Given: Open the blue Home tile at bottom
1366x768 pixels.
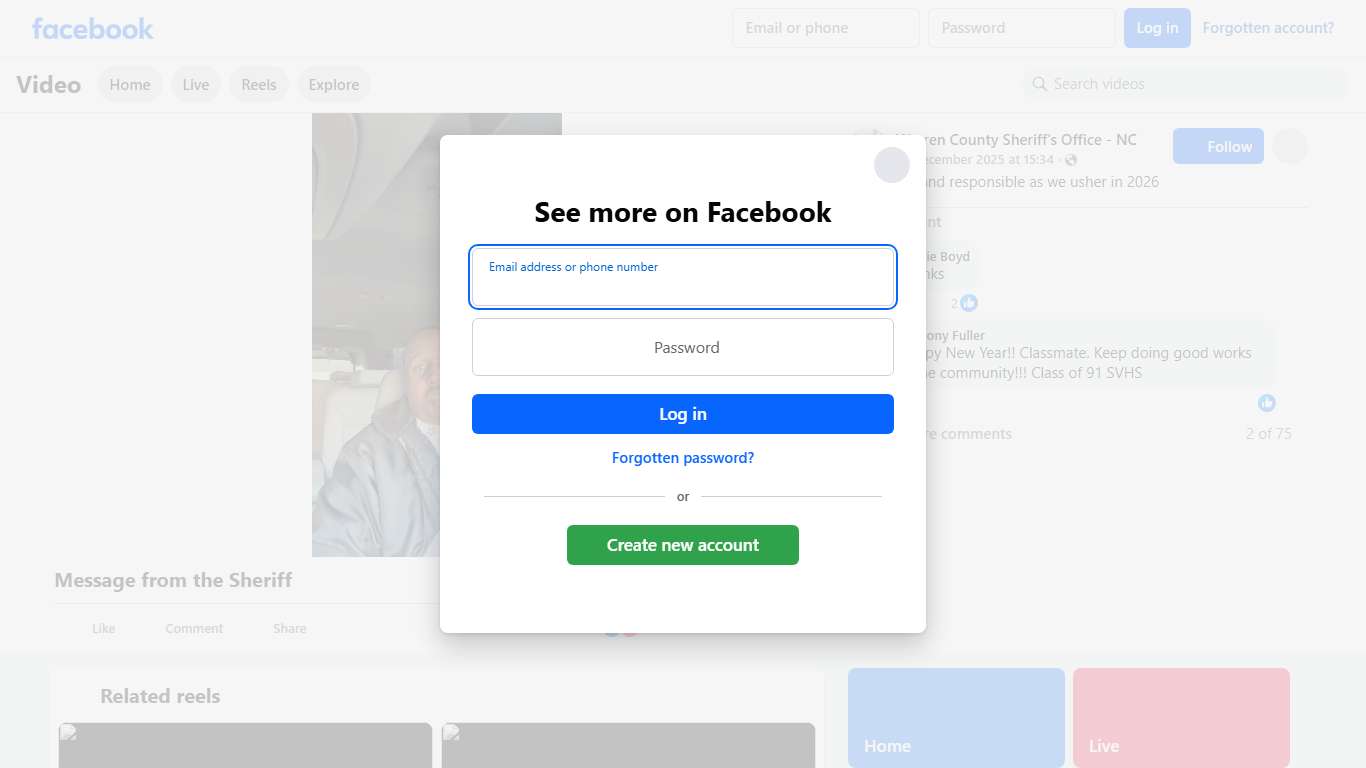Looking at the screenshot, I should pyautogui.click(x=956, y=718).
